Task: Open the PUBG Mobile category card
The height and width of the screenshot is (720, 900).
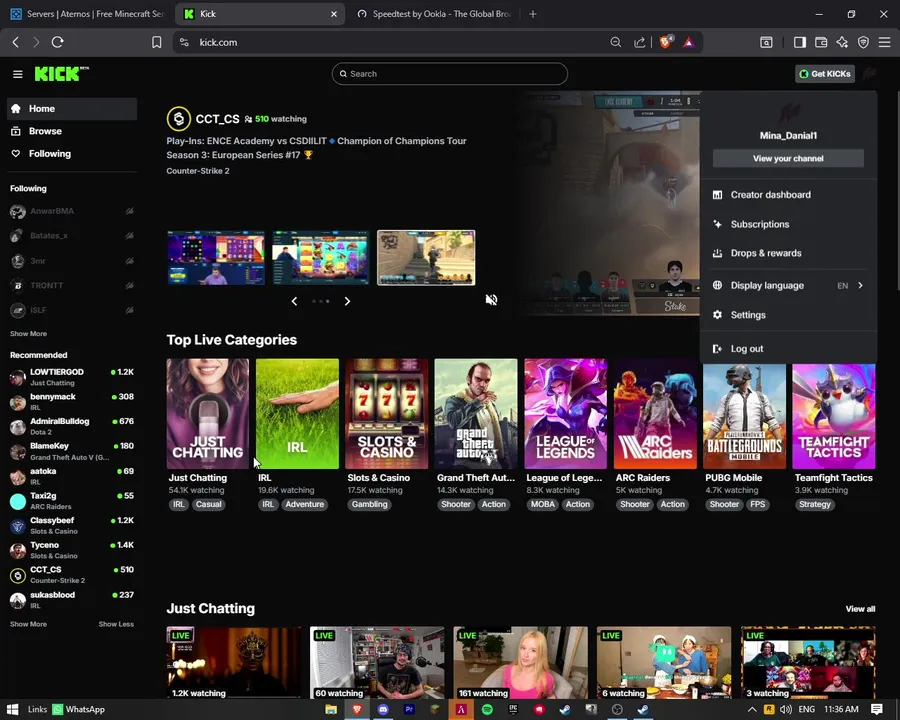Action: coord(744,416)
